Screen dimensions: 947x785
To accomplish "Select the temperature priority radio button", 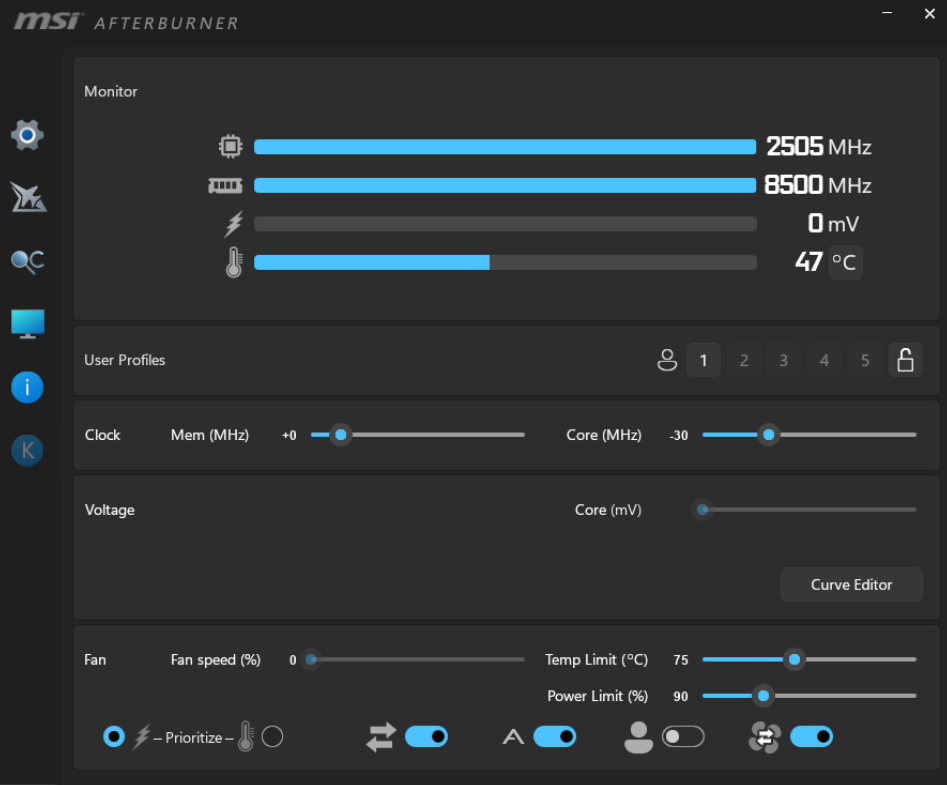I will pos(272,737).
